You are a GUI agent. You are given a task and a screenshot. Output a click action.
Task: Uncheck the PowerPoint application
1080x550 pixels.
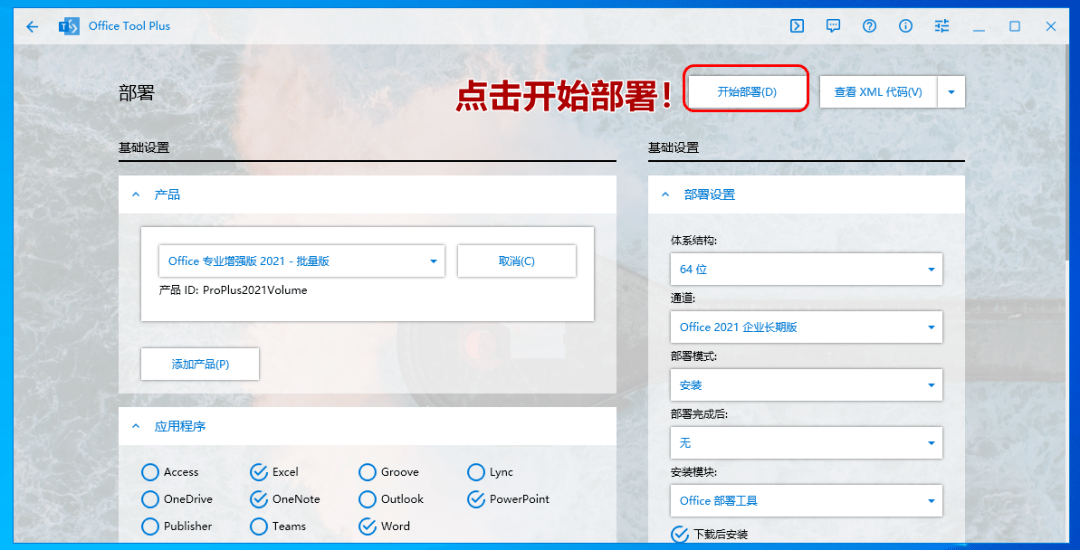point(476,499)
